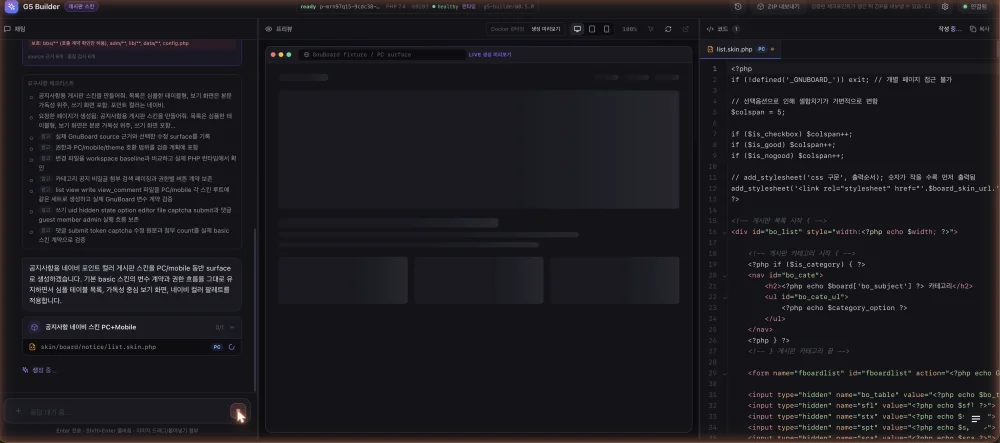Click the ZIP 내보내기 export button
The height and width of the screenshot is (443, 1000).
[x=779, y=6]
